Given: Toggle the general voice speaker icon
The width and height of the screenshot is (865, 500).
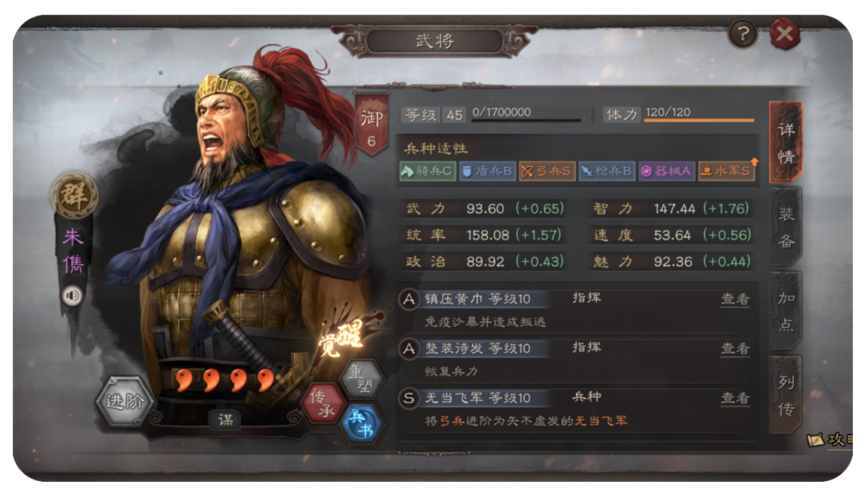Looking at the screenshot, I should tap(72, 296).
